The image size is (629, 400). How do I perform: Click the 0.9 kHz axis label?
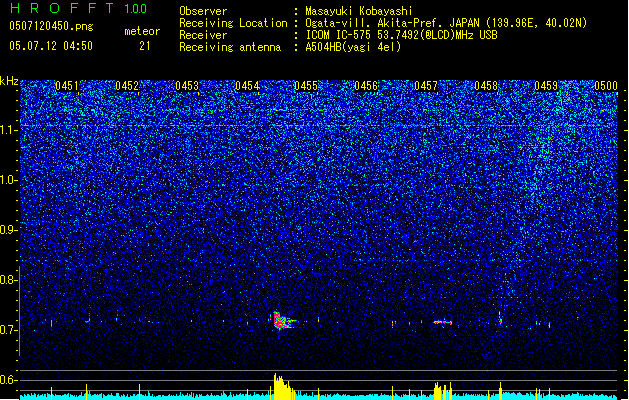coord(8,230)
